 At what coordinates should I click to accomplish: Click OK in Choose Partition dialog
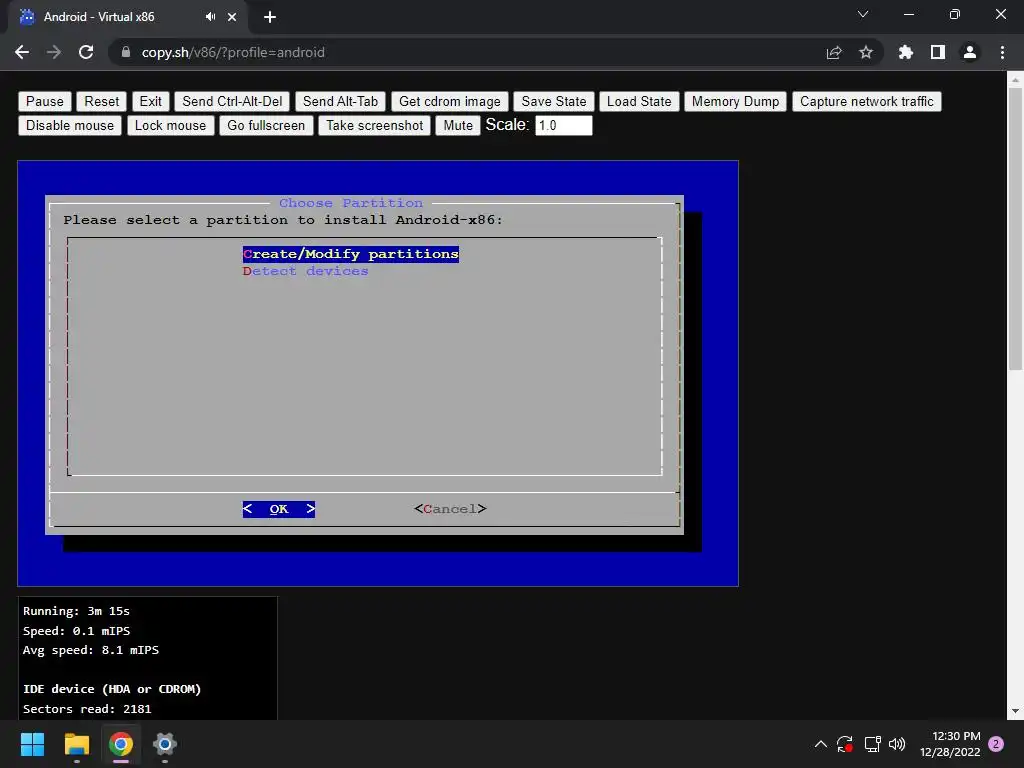pyautogui.click(x=279, y=509)
